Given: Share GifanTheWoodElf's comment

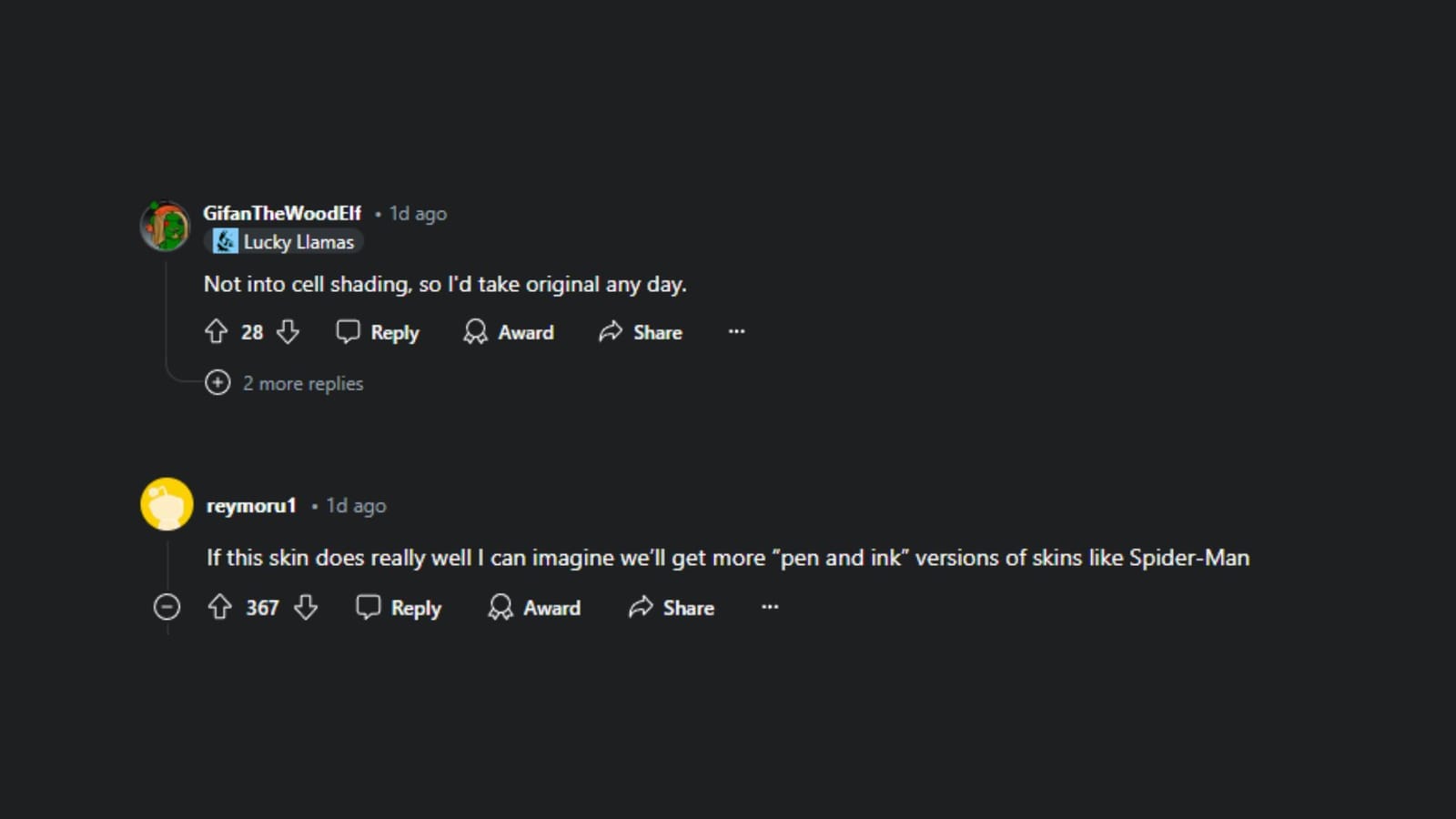Looking at the screenshot, I should (641, 332).
